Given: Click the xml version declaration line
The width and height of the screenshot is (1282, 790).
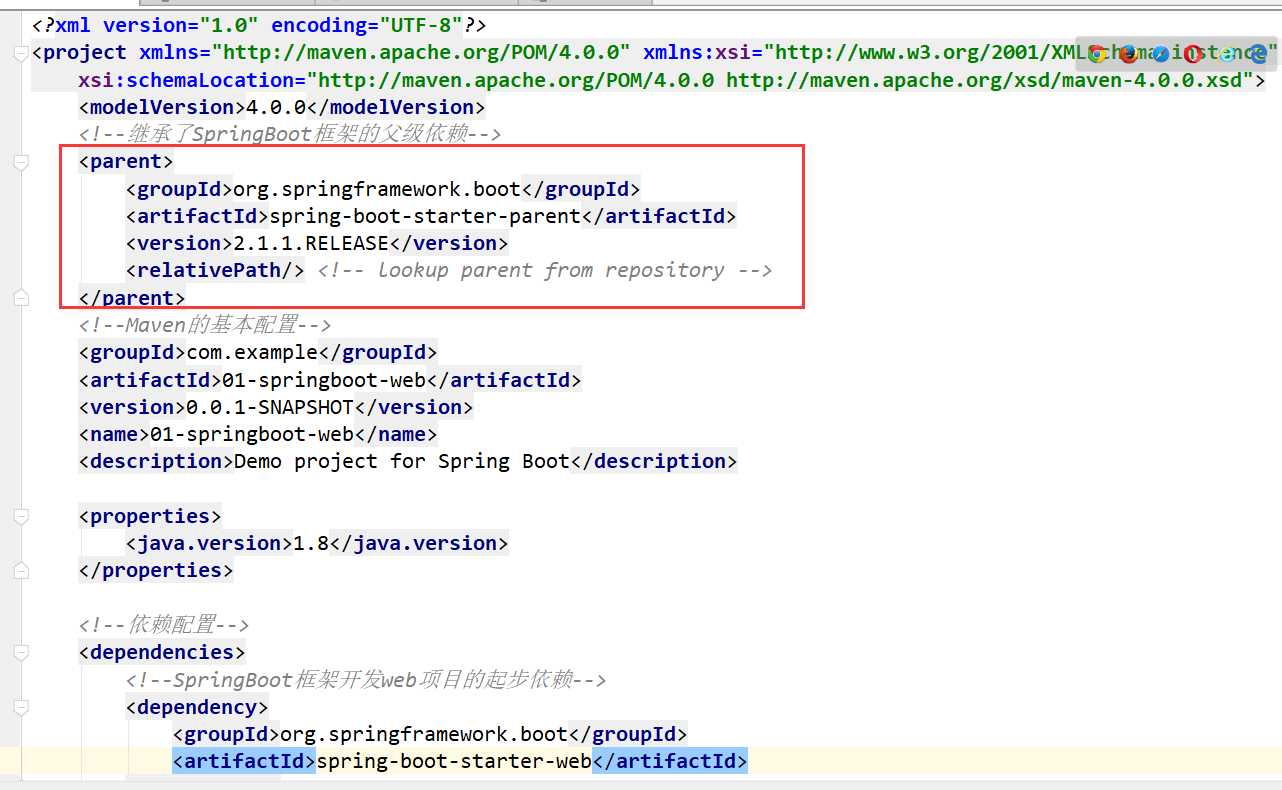Looking at the screenshot, I should click(259, 25).
